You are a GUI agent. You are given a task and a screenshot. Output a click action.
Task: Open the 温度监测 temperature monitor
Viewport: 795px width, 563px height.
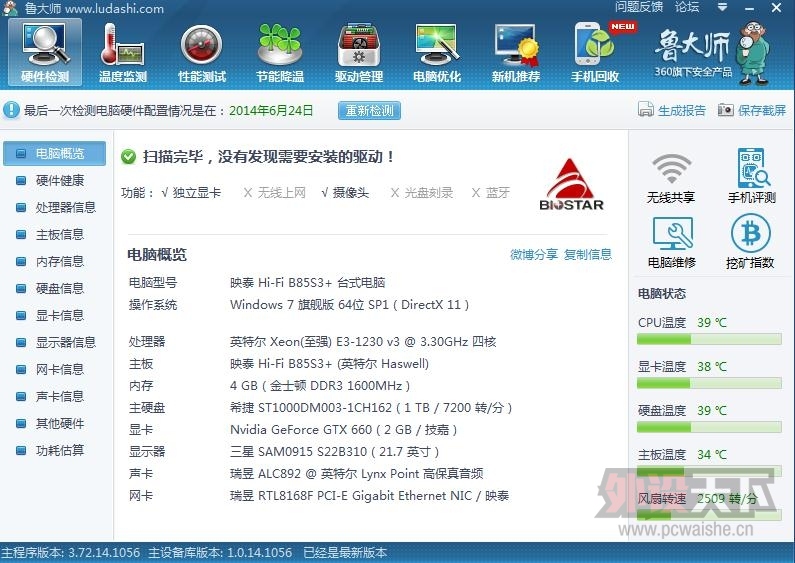pyautogui.click(x=123, y=53)
